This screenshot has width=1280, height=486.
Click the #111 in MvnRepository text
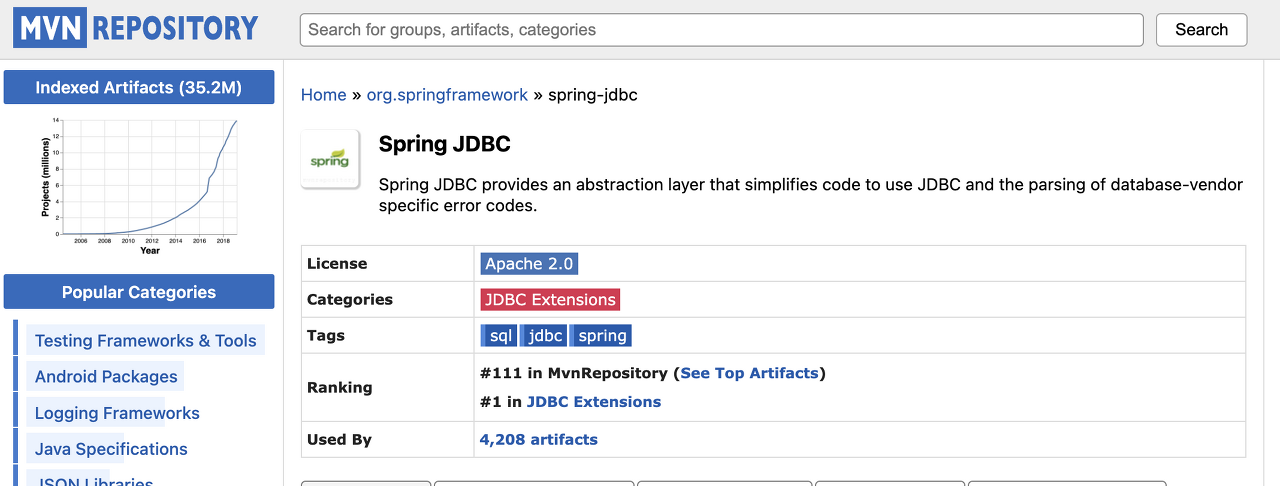click(x=574, y=373)
